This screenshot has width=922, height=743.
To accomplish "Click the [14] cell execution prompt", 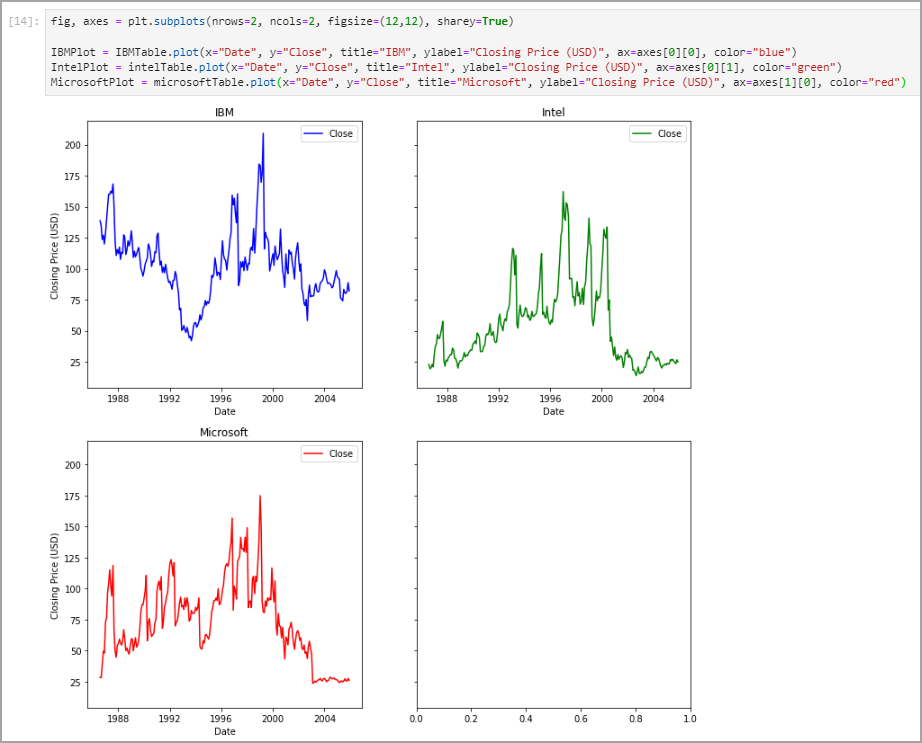I will (x=24, y=22).
